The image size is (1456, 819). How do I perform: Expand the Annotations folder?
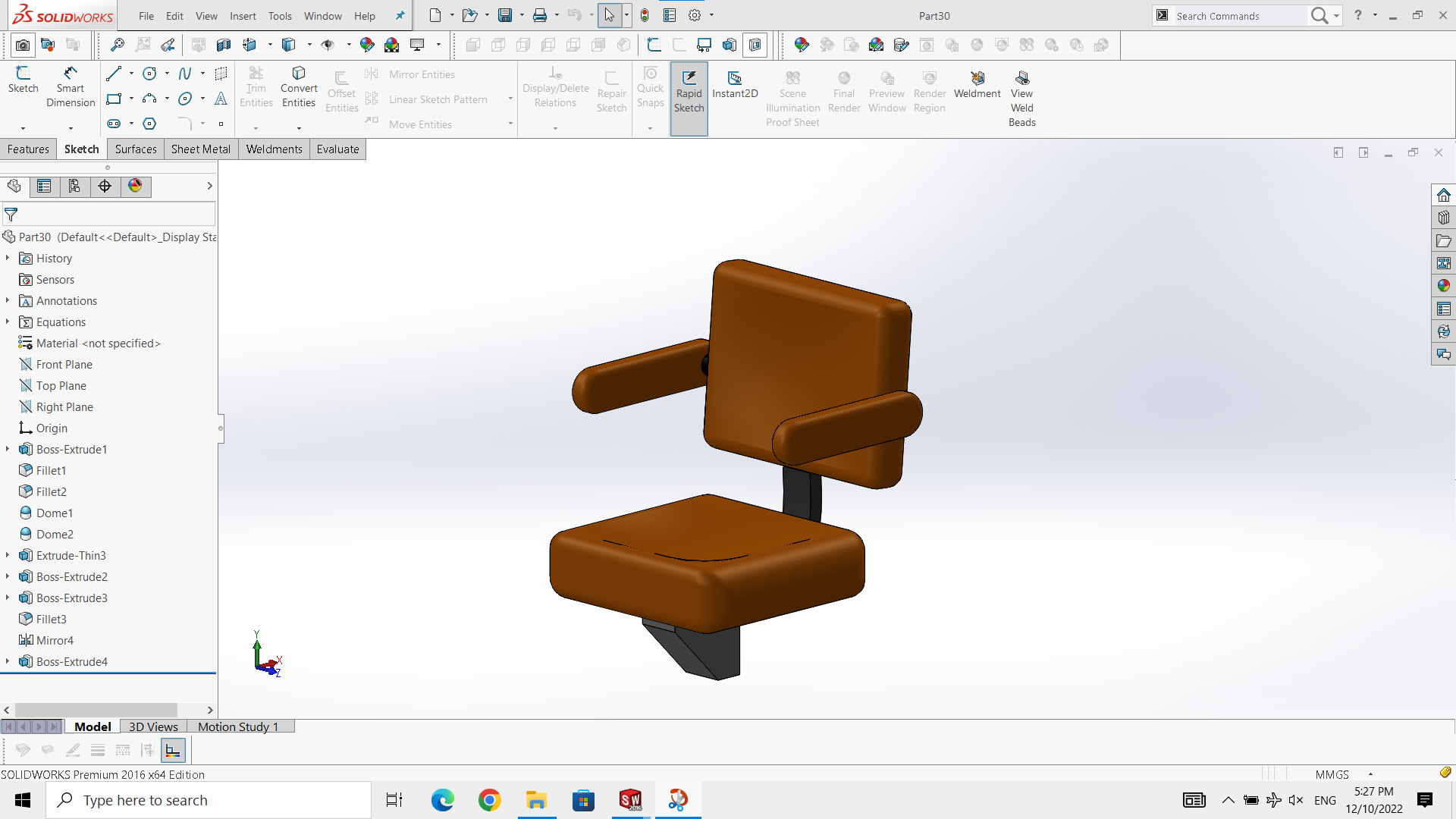(x=8, y=301)
